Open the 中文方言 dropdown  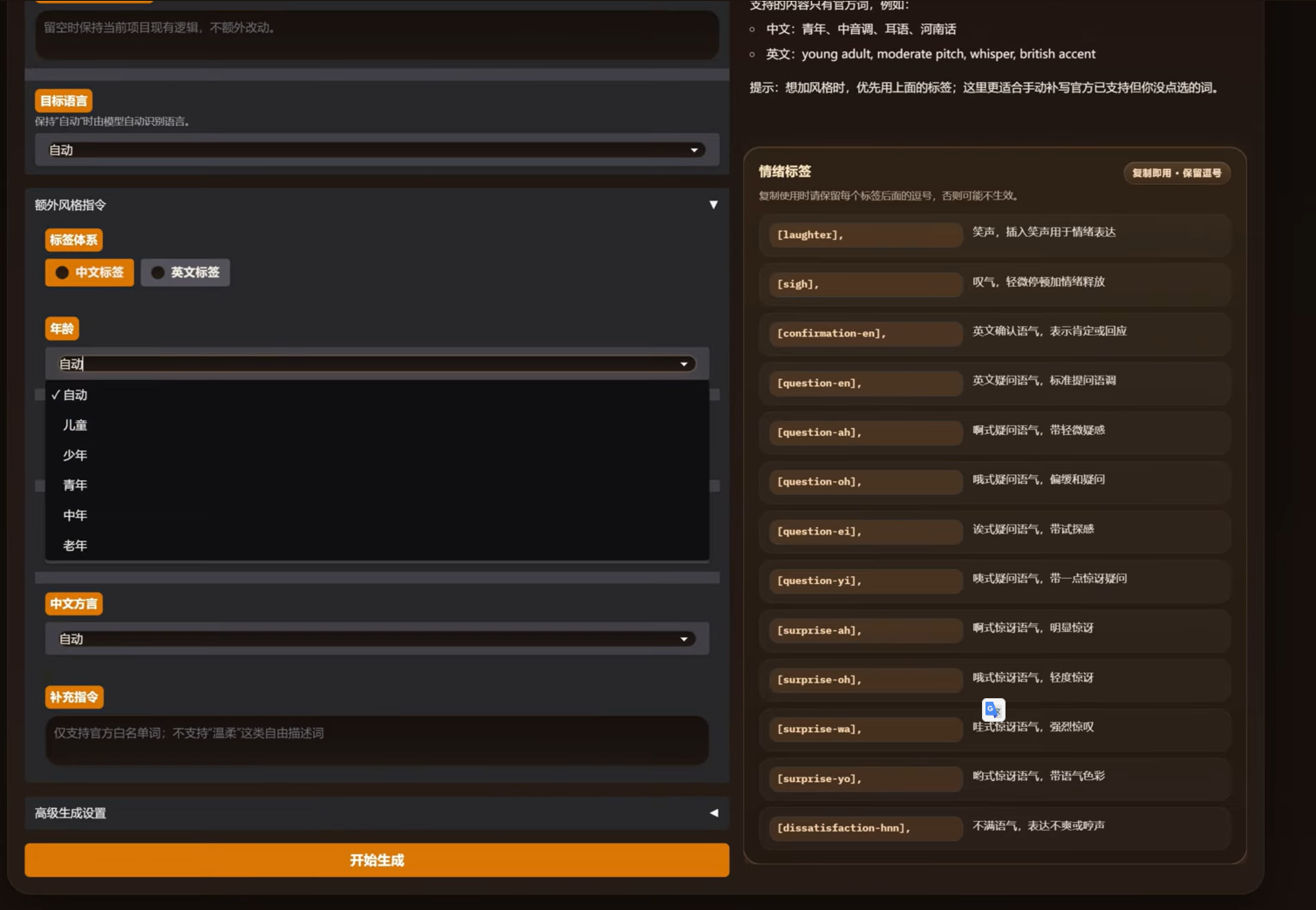click(376, 639)
